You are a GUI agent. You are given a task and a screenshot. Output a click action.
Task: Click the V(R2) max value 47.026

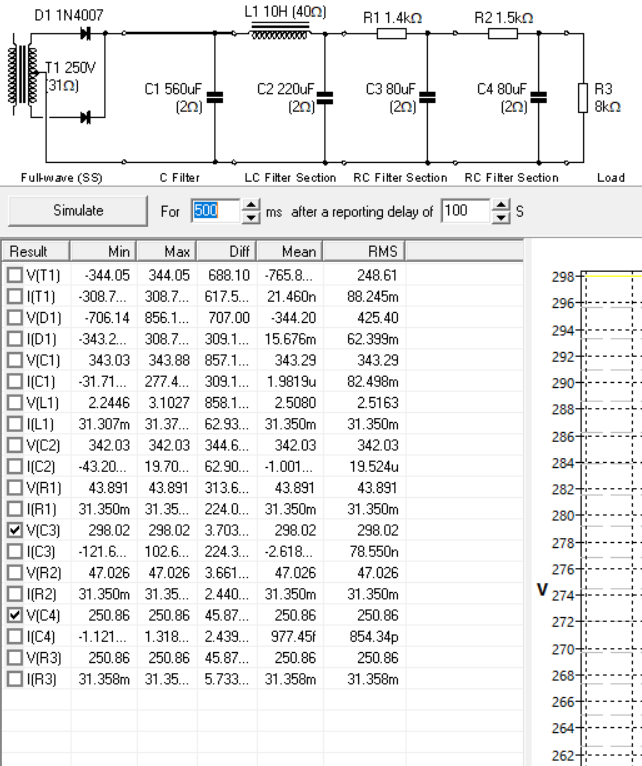pyautogui.click(x=169, y=573)
